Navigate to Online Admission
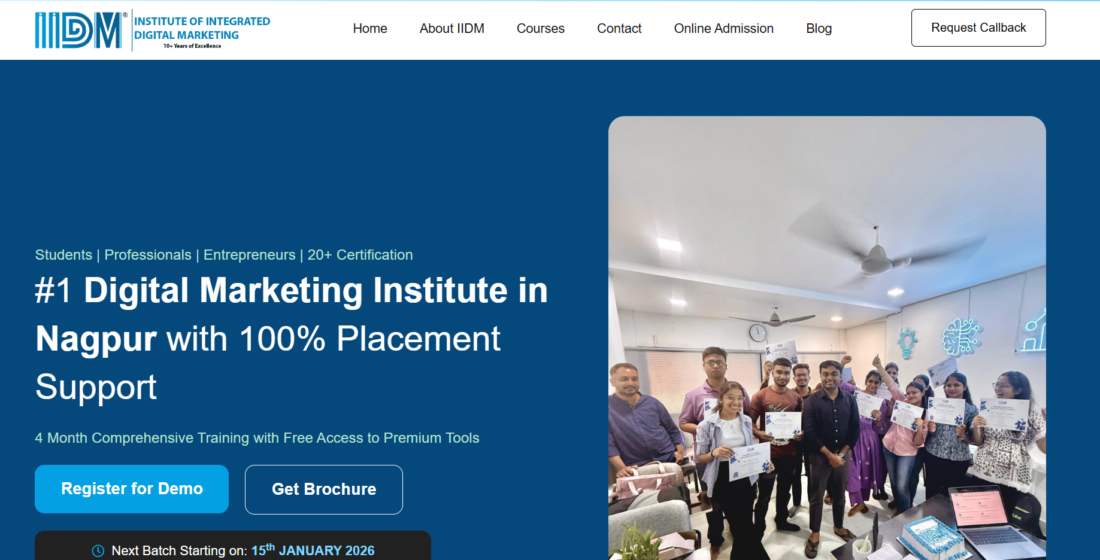1100x560 pixels. pyautogui.click(x=723, y=29)
